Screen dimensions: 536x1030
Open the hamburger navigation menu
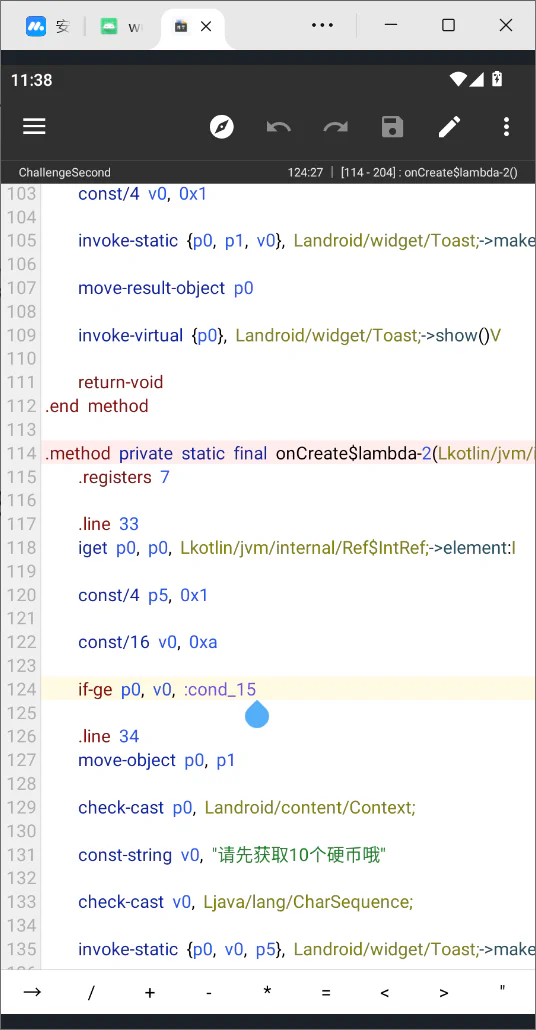tap(34, 126)
